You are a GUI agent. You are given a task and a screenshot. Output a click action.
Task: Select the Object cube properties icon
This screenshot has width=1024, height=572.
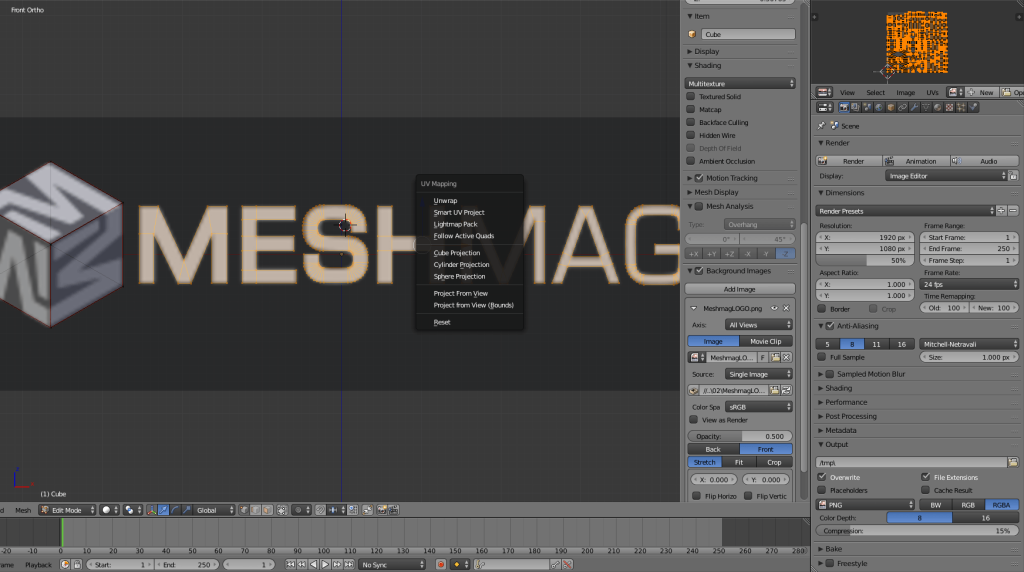pos(890,107)
